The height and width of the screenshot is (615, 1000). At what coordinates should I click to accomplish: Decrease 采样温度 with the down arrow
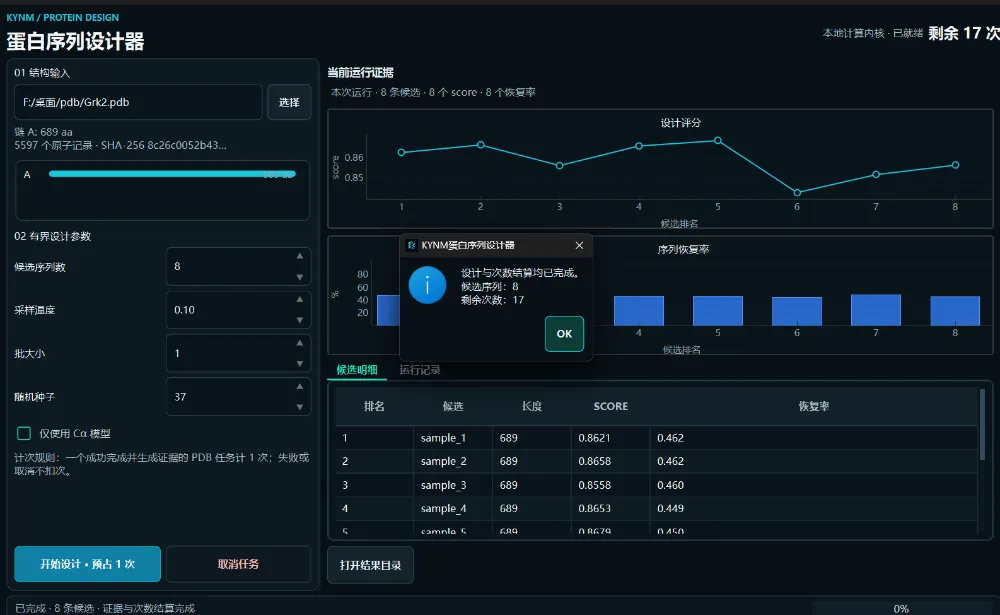(x=300, y=320)
